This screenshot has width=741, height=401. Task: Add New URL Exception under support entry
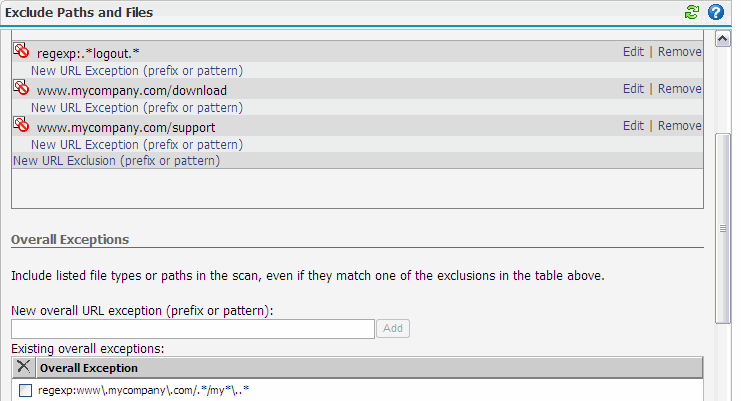[137, 145]
